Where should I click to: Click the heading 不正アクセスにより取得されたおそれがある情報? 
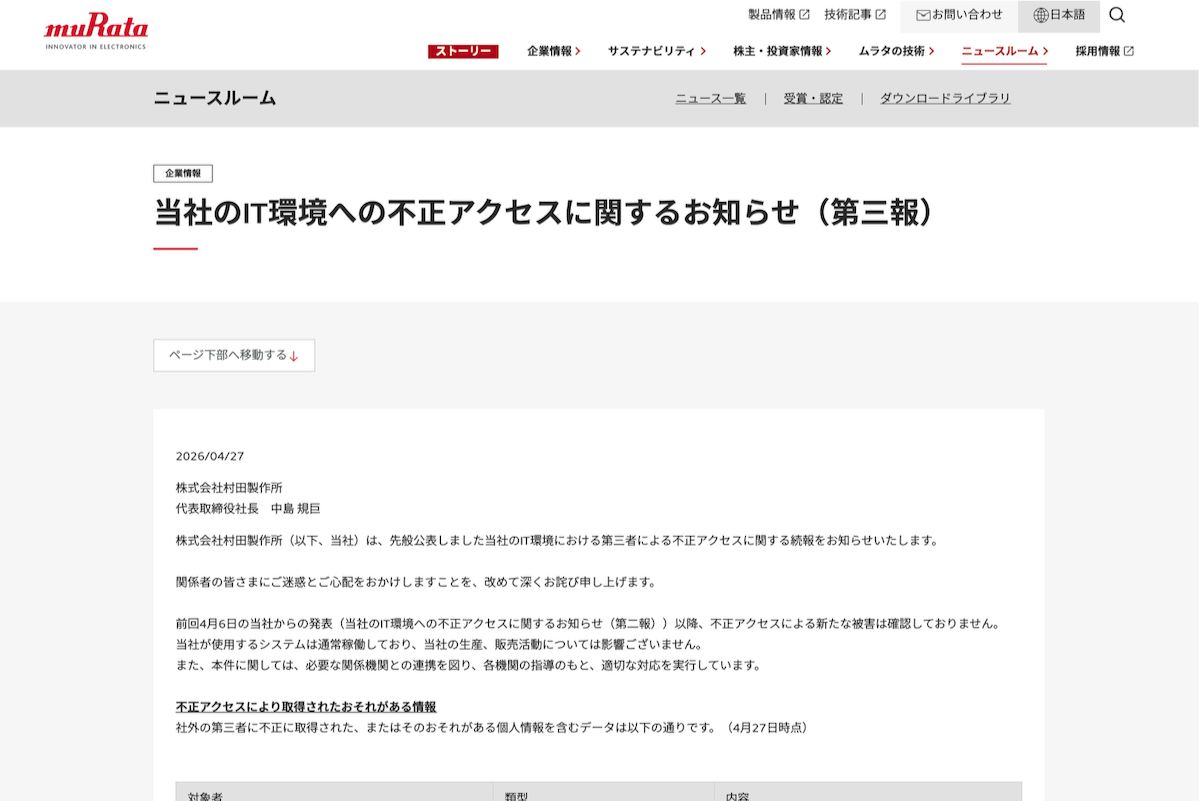306,707
